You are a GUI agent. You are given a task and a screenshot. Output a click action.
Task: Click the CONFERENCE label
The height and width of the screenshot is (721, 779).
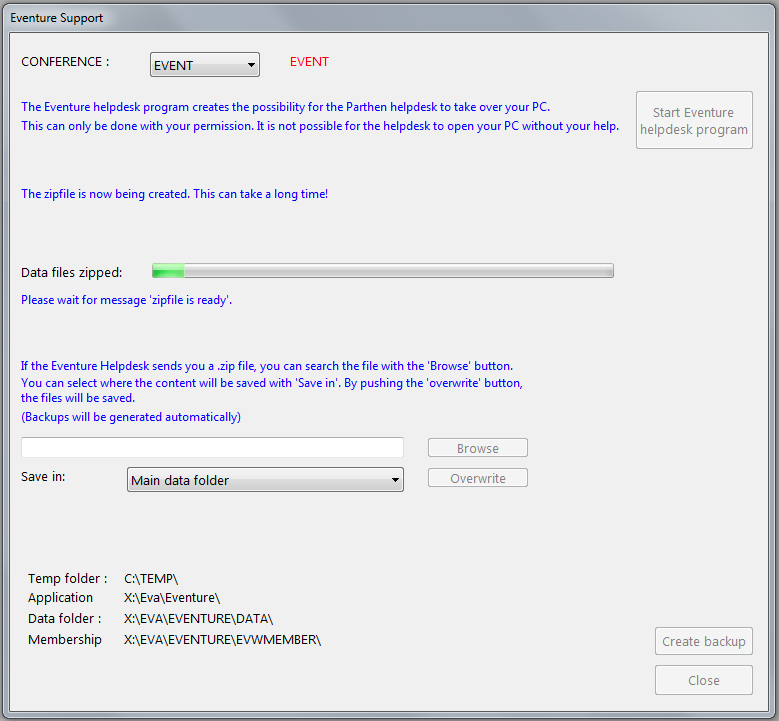pyautogui.click(x=65, y=62)
